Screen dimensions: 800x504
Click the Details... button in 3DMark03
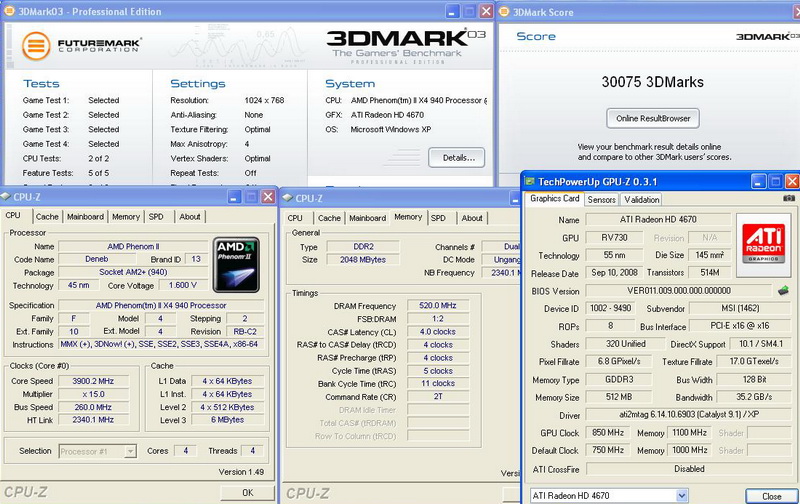coord(457,158)
